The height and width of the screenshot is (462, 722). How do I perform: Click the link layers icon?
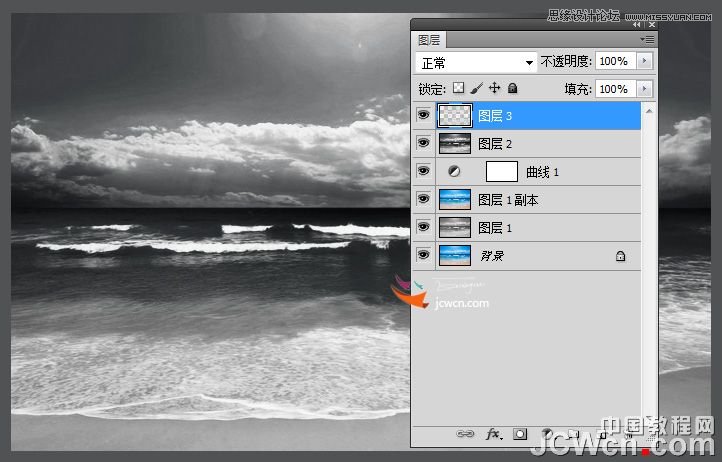[x=465, y=435]
